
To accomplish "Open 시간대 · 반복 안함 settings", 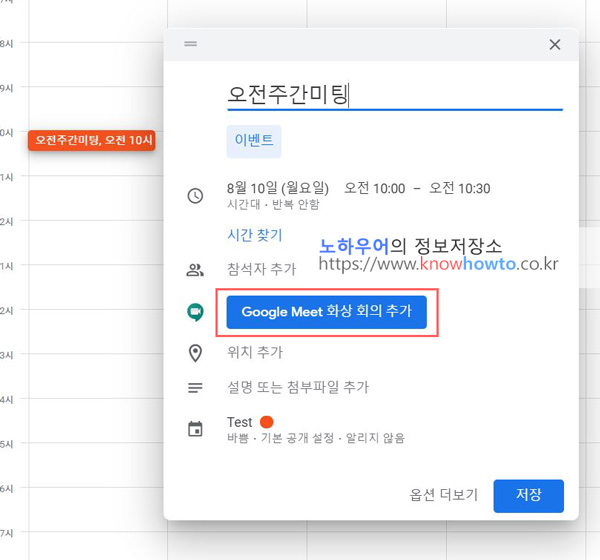I will pyautogui.click(x=273, y=204).
